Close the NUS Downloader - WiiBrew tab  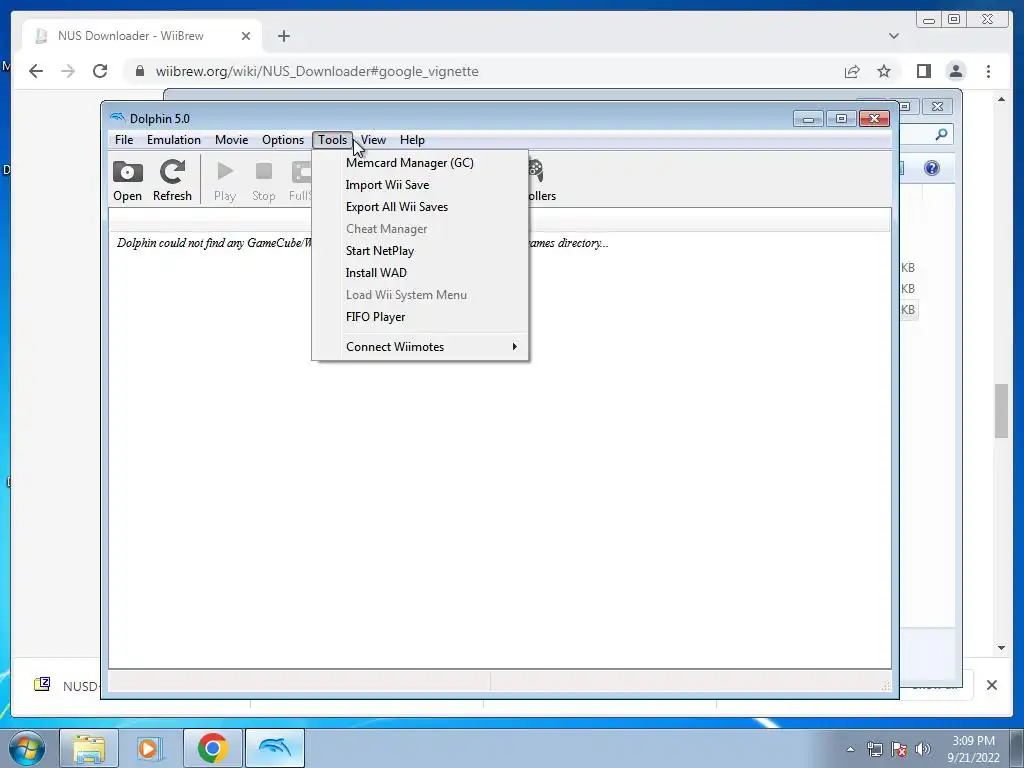click(246, 36)
